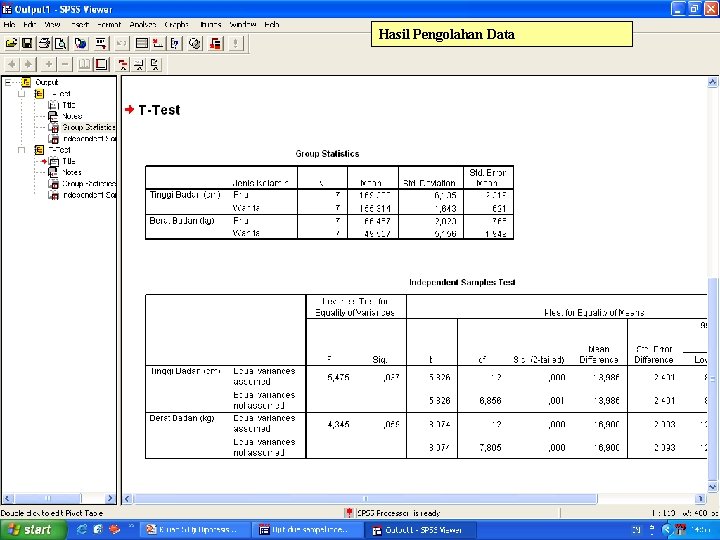Image resolution: width=720 pixels, height=540 pixels.
Task: Click output pane vertical scroll-up arrow
Action: [712, 82]
